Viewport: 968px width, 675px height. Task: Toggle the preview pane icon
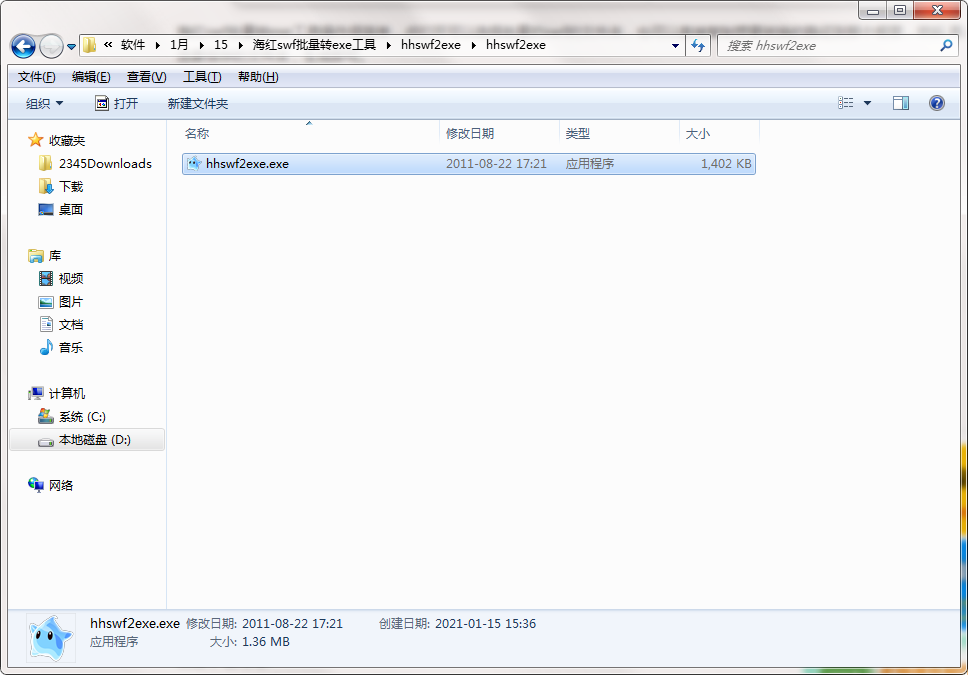[901, 103]
